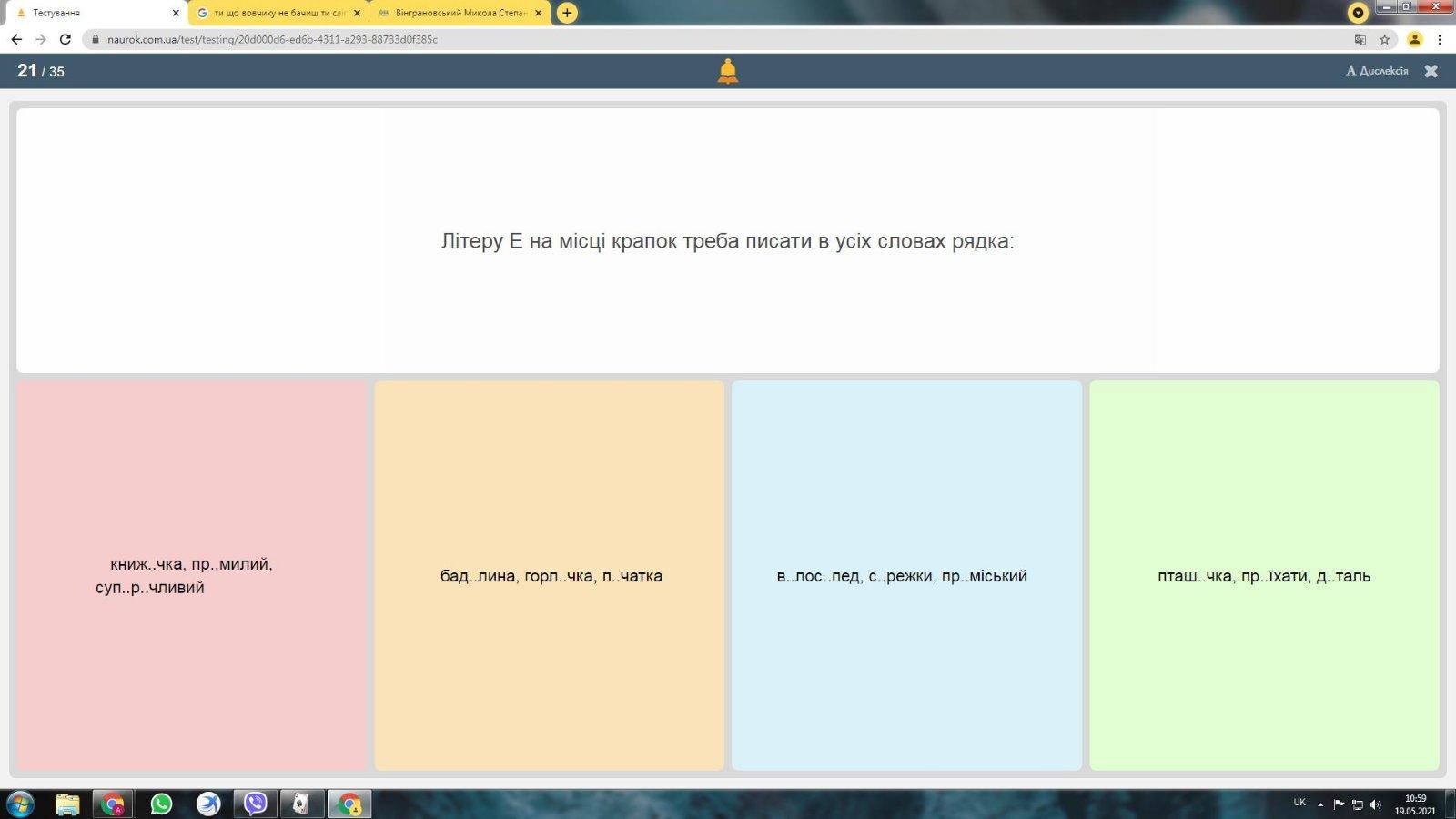This screenshot has height=819, width=1456.
Task: Open the Chrome profile avatar menu
Action: click(1414, 39)
